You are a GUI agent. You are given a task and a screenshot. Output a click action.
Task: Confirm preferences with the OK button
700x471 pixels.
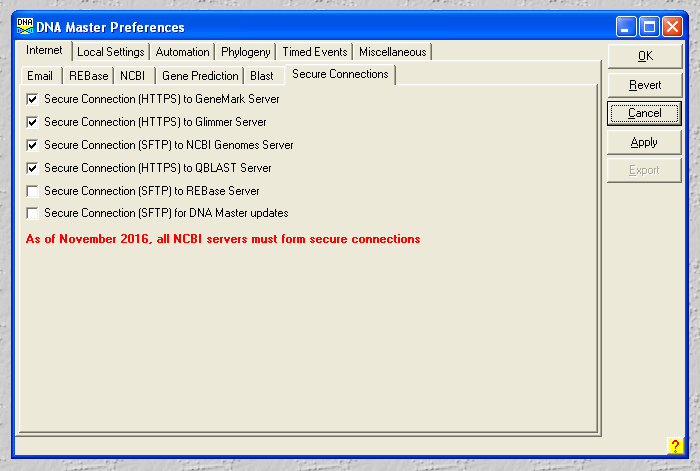tap(645, 56)
